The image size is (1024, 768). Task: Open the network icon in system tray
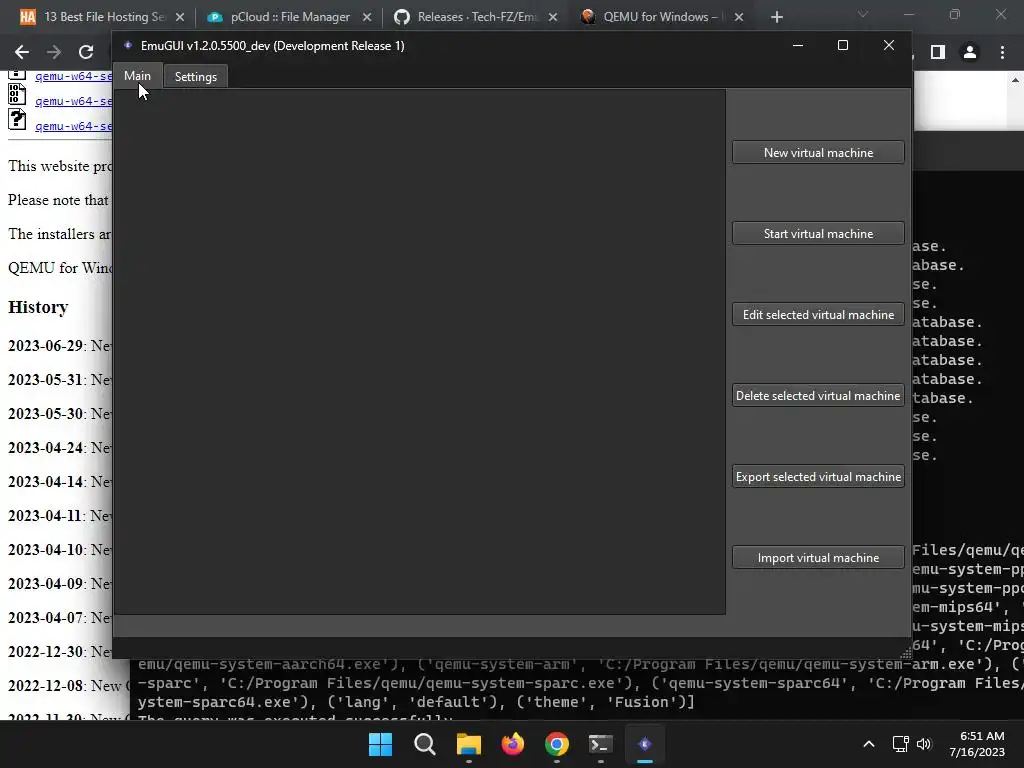click(x=901, y=744)
